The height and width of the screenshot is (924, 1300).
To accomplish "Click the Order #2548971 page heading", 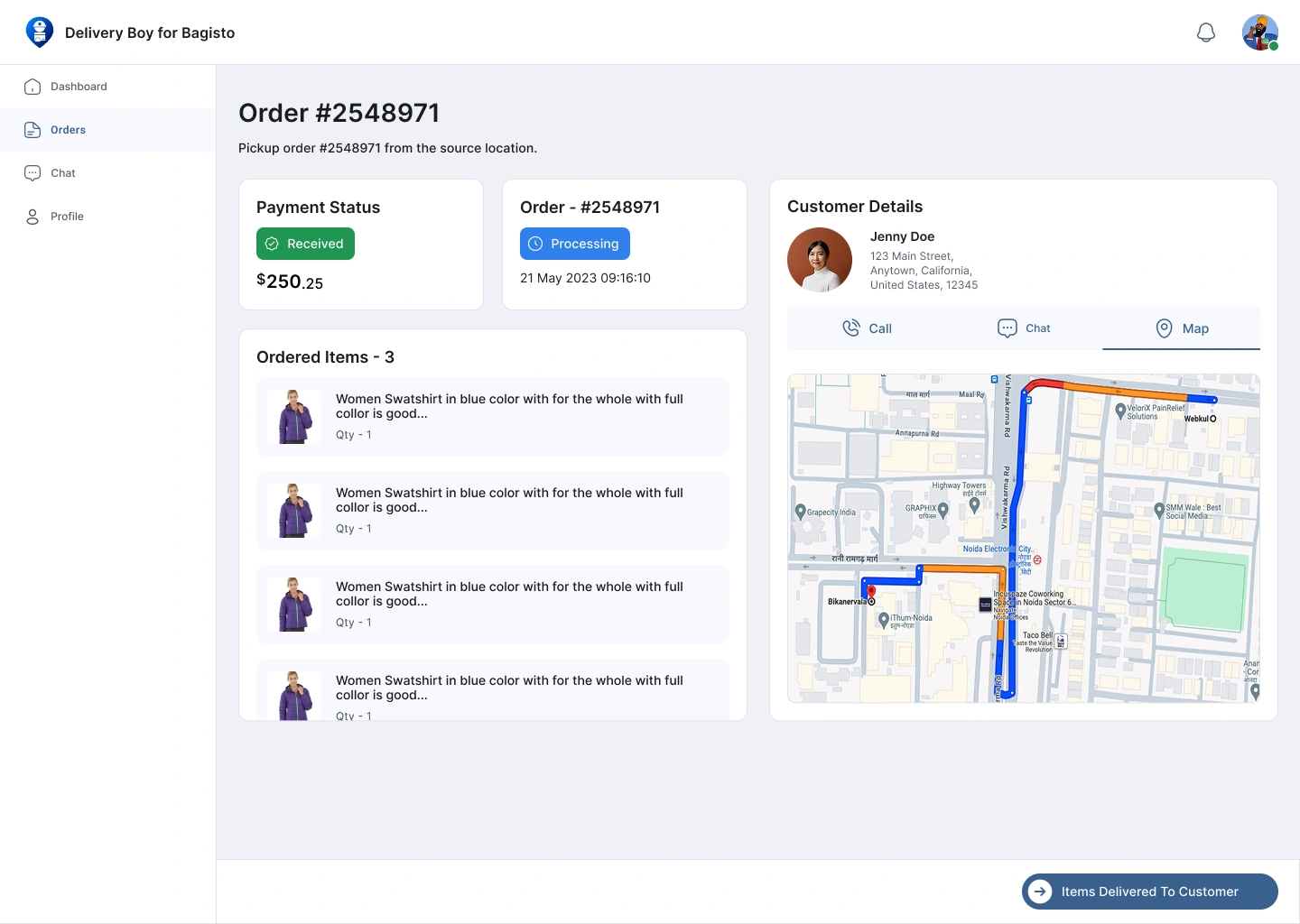I will point(339,113).
